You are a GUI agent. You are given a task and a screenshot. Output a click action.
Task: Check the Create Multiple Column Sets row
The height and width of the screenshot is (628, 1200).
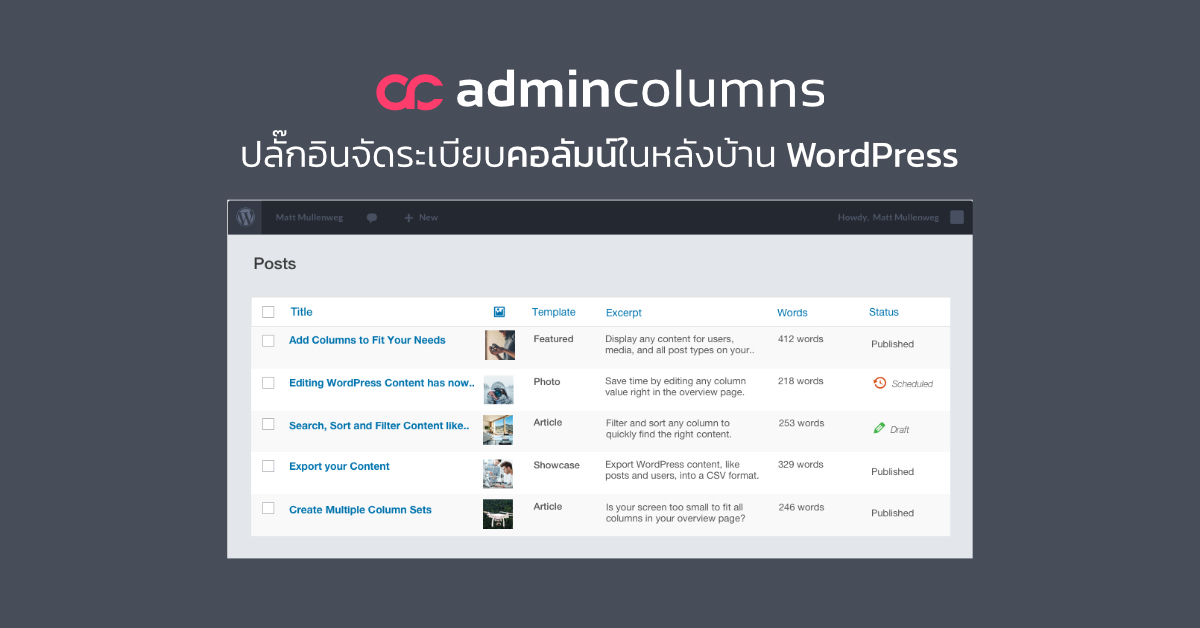[268, 508]
